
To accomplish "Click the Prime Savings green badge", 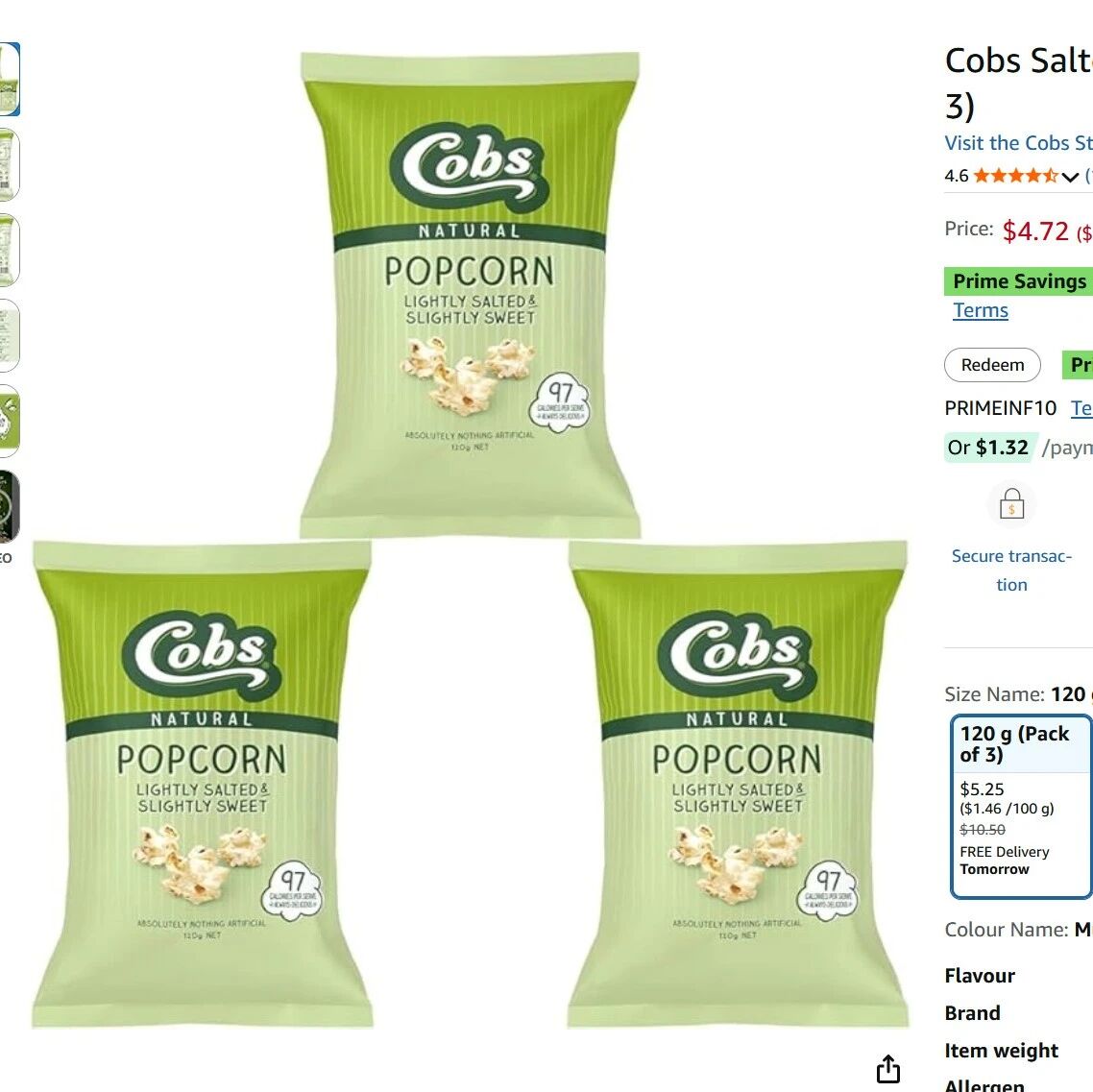I will [1018, 280].
